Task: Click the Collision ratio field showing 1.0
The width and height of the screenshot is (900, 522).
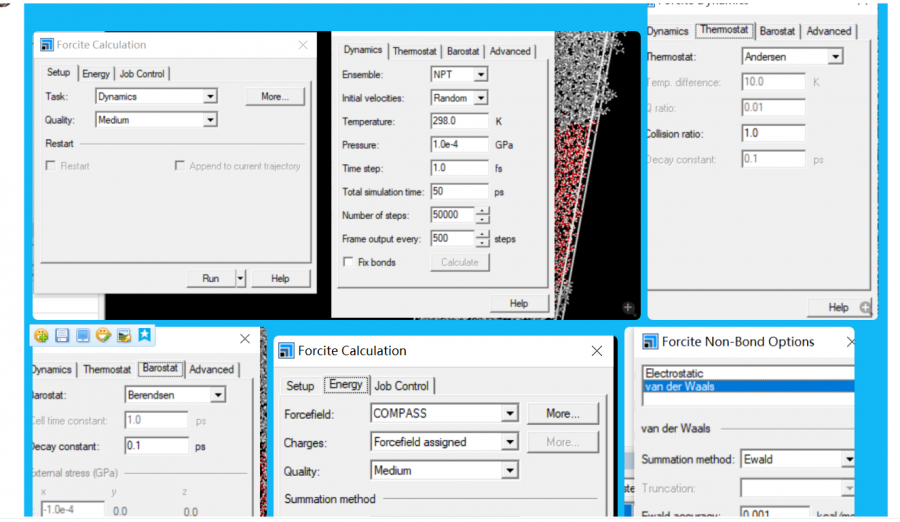Action: (773, 133)
